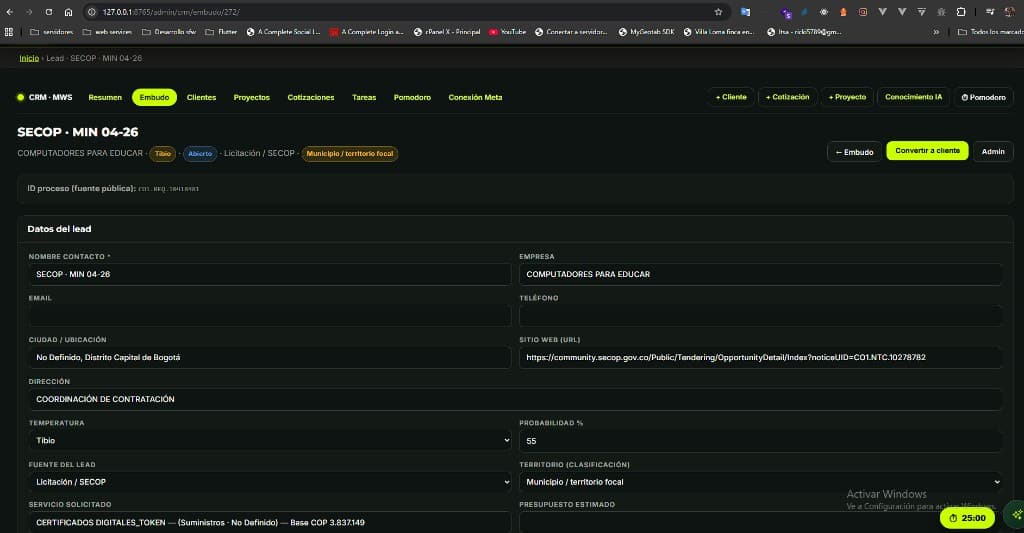Click the Tibio status badge
Image resolution: width=1024 pixels, height=533 pixels.
pyautogui.click(x=163, y=153)
